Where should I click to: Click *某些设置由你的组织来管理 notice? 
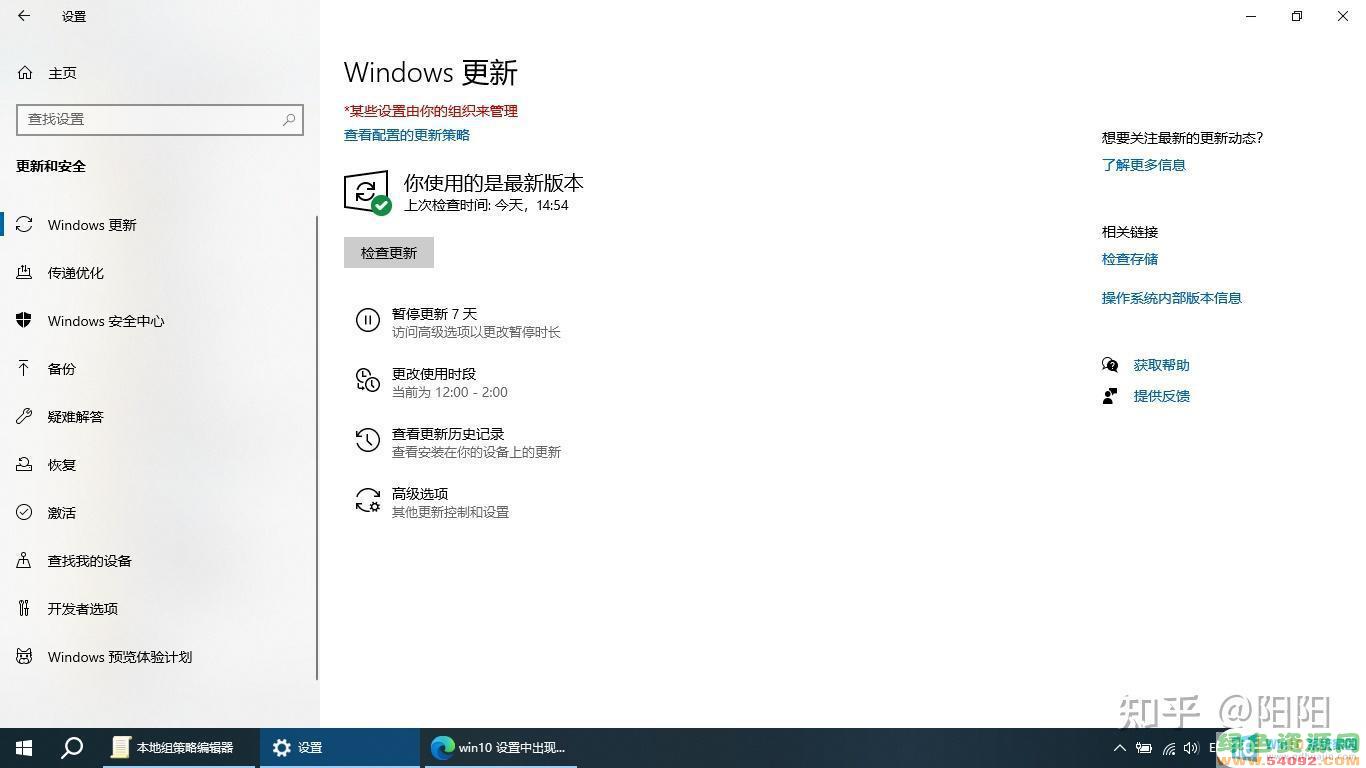(431, 111)
